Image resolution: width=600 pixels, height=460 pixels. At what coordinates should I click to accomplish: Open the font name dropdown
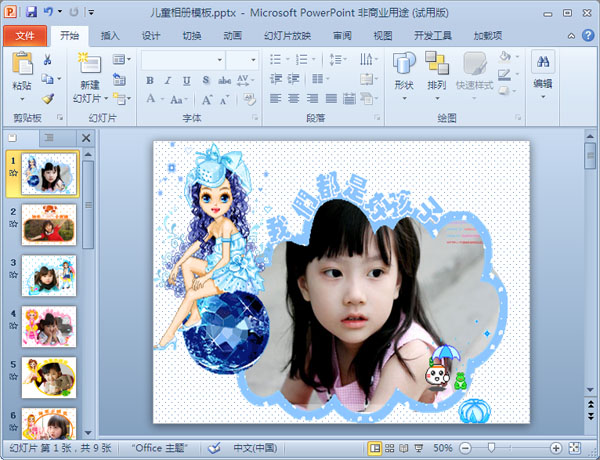[x=220, y=60]
